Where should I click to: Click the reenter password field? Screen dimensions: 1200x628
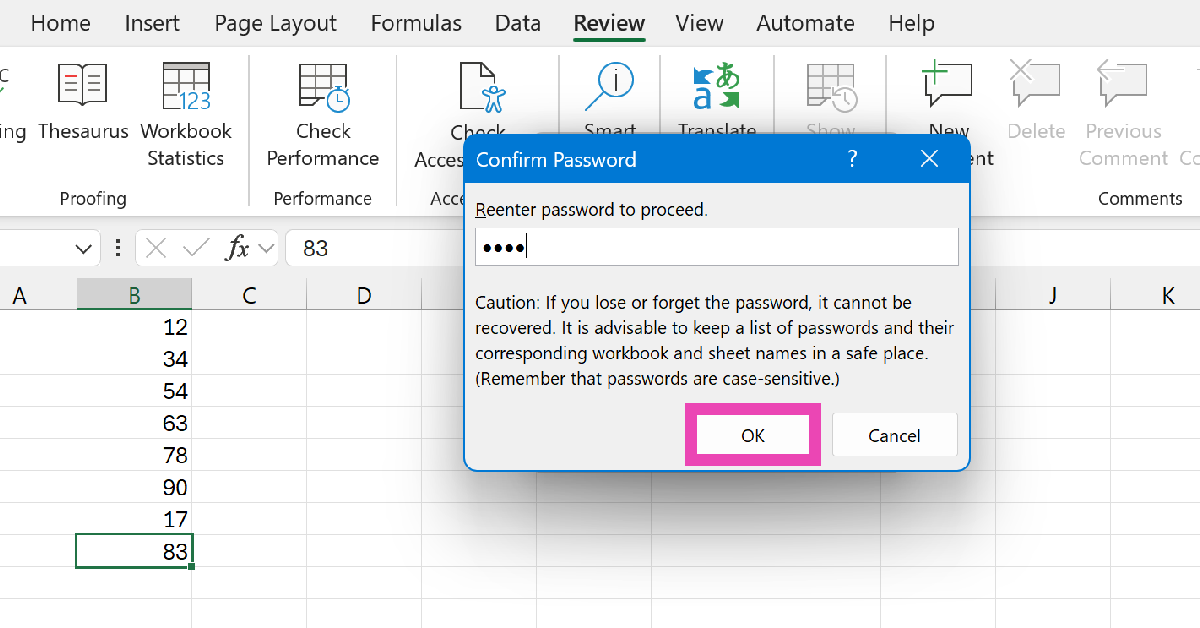(x=716, y=247)
